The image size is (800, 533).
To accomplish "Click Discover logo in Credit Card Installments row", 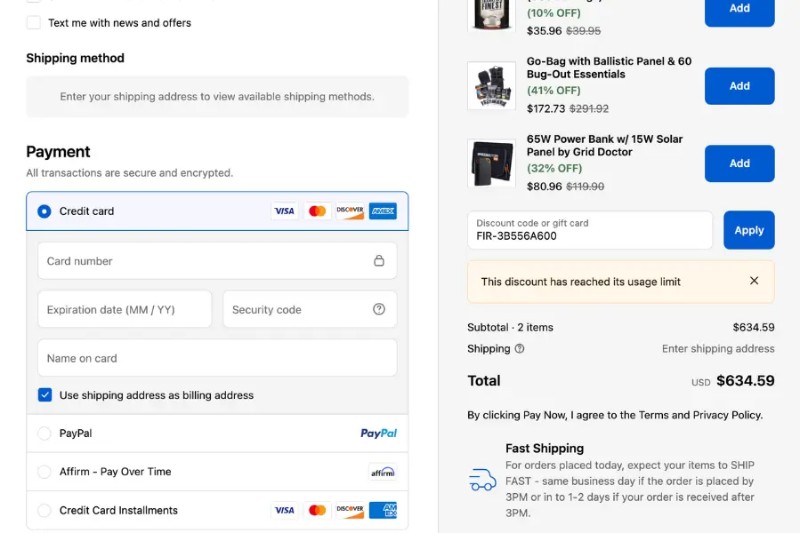I will tap(350, 510).
